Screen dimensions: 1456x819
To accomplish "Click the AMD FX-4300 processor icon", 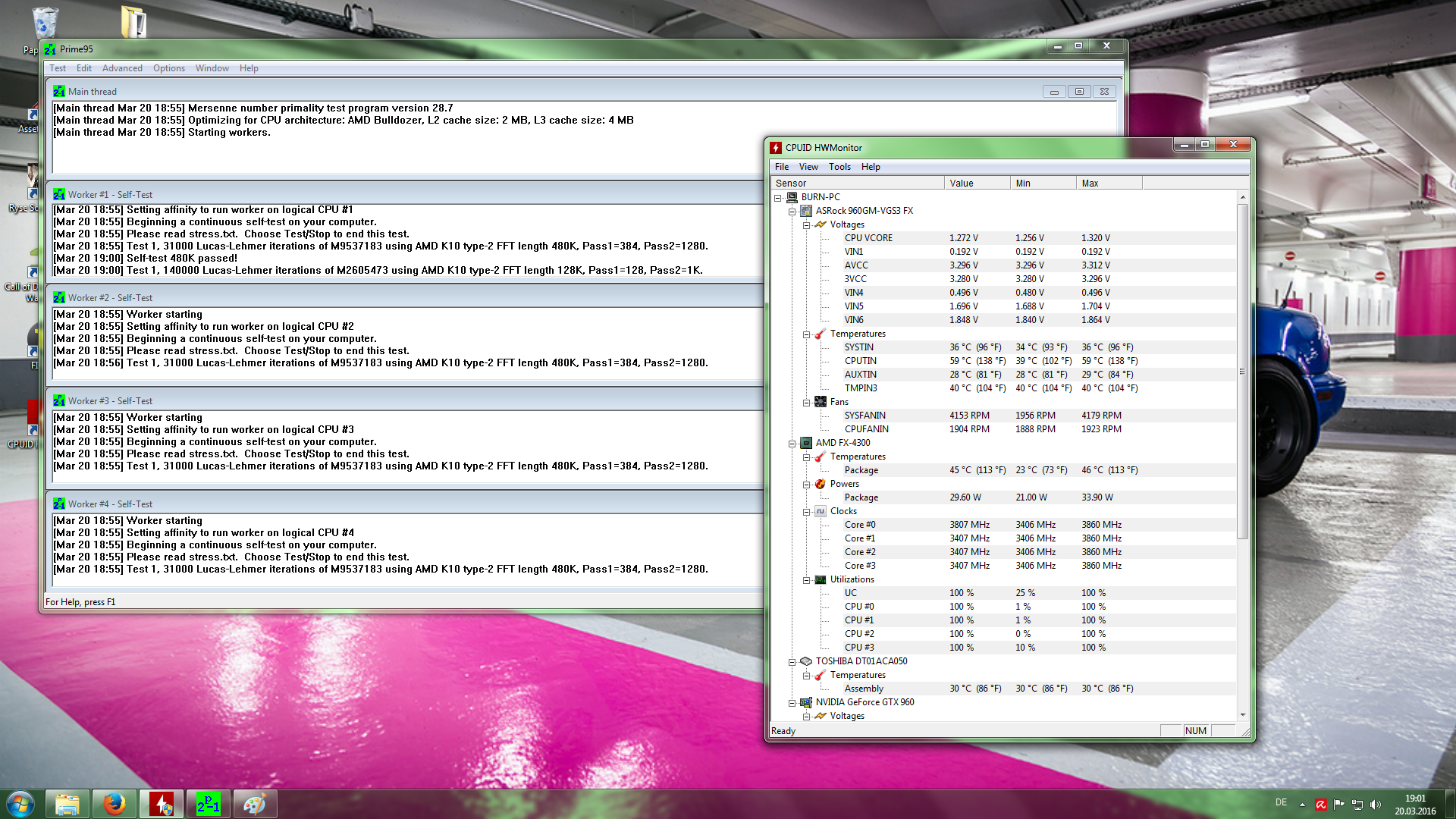I will pos(806,443).
